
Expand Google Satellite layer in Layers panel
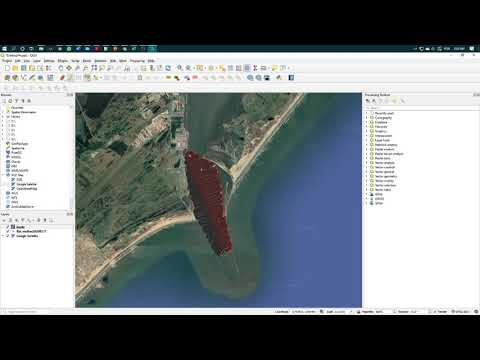click(x=3, y=236)
